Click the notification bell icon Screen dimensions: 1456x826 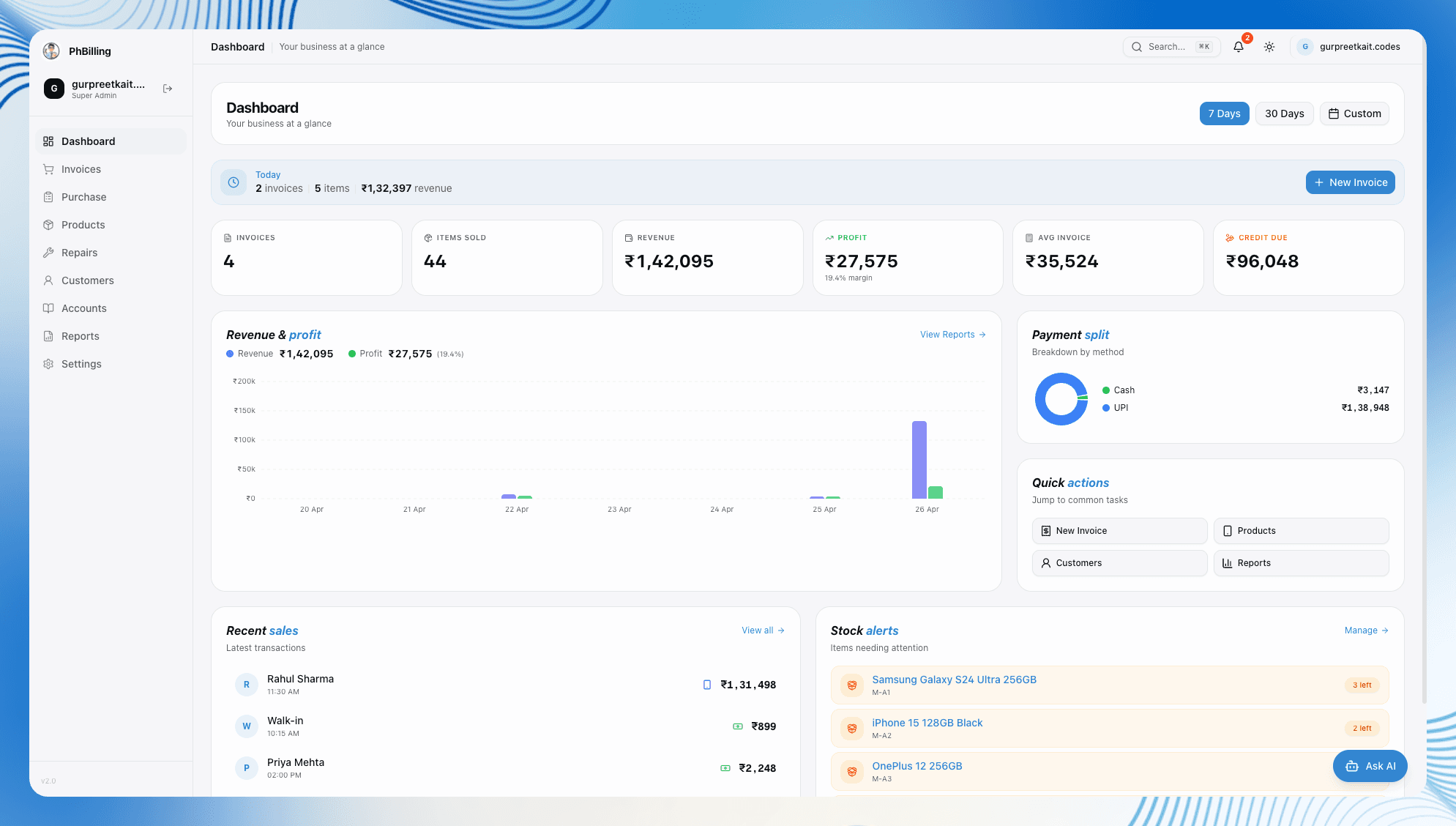click(x=1238, y=47)
